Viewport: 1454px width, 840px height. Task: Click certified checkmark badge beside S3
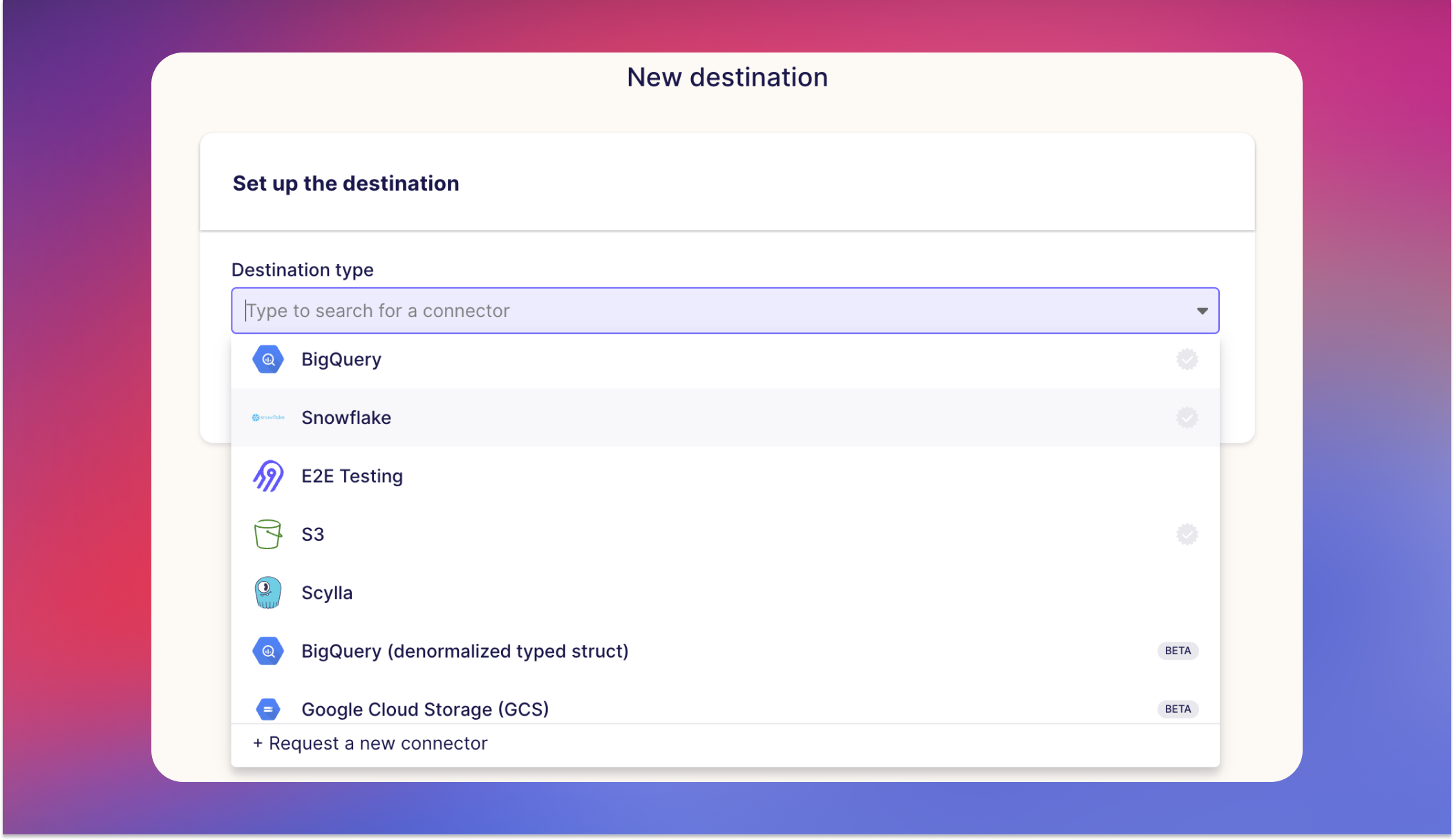tap(1187, 535)
